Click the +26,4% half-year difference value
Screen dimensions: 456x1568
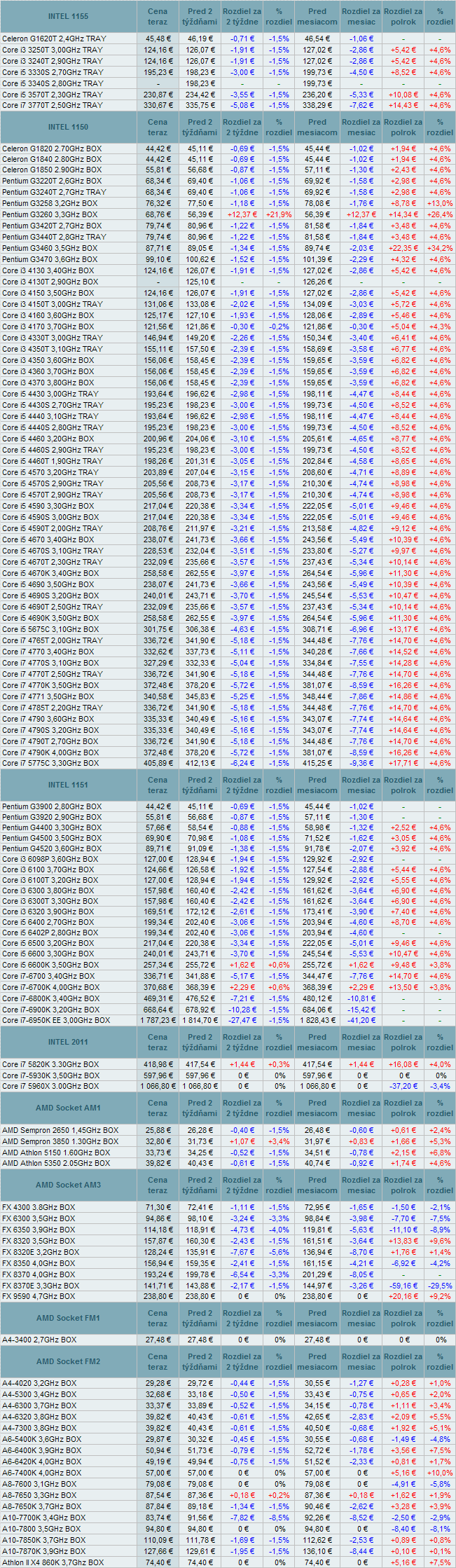click(x=440, y=214)
